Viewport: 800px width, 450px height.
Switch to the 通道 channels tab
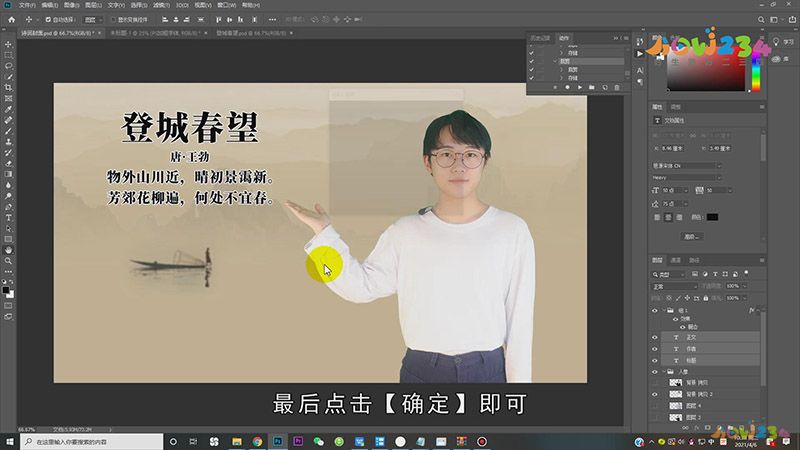pyautogui.click(x=676, y=260)
